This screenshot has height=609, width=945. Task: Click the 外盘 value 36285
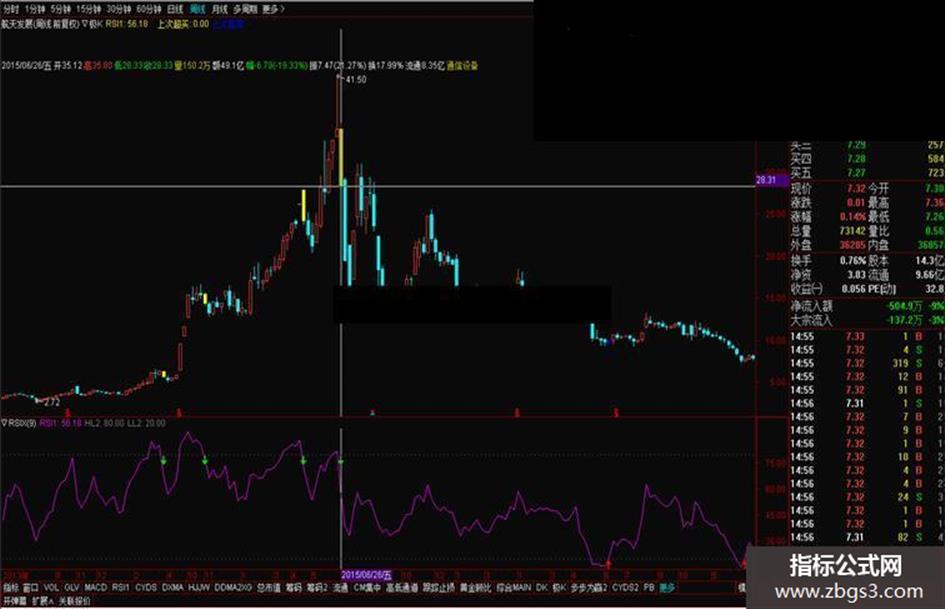coord(853,245)
